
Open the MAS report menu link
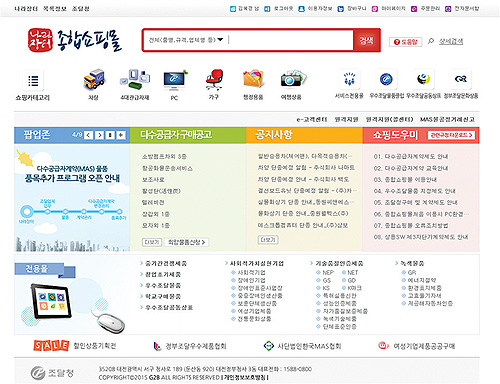[x=447, y=119]
